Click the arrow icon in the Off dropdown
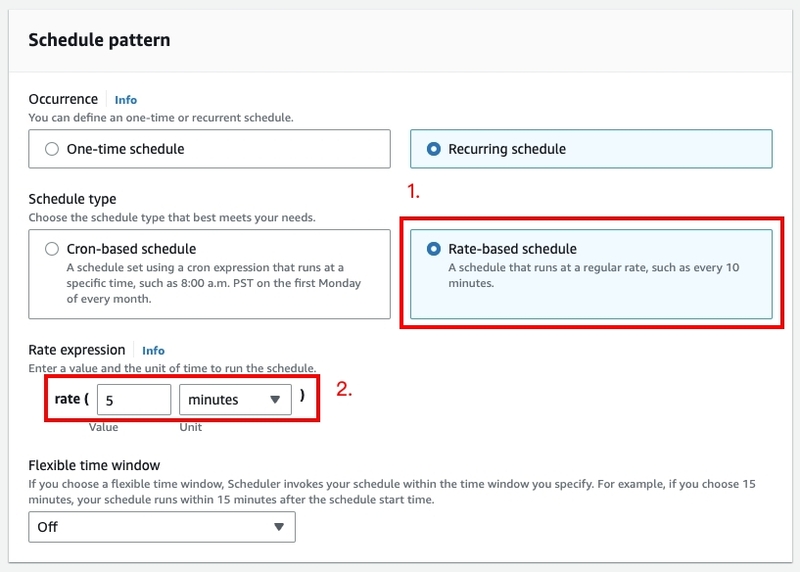800x572 pixels. click(279, 527)
